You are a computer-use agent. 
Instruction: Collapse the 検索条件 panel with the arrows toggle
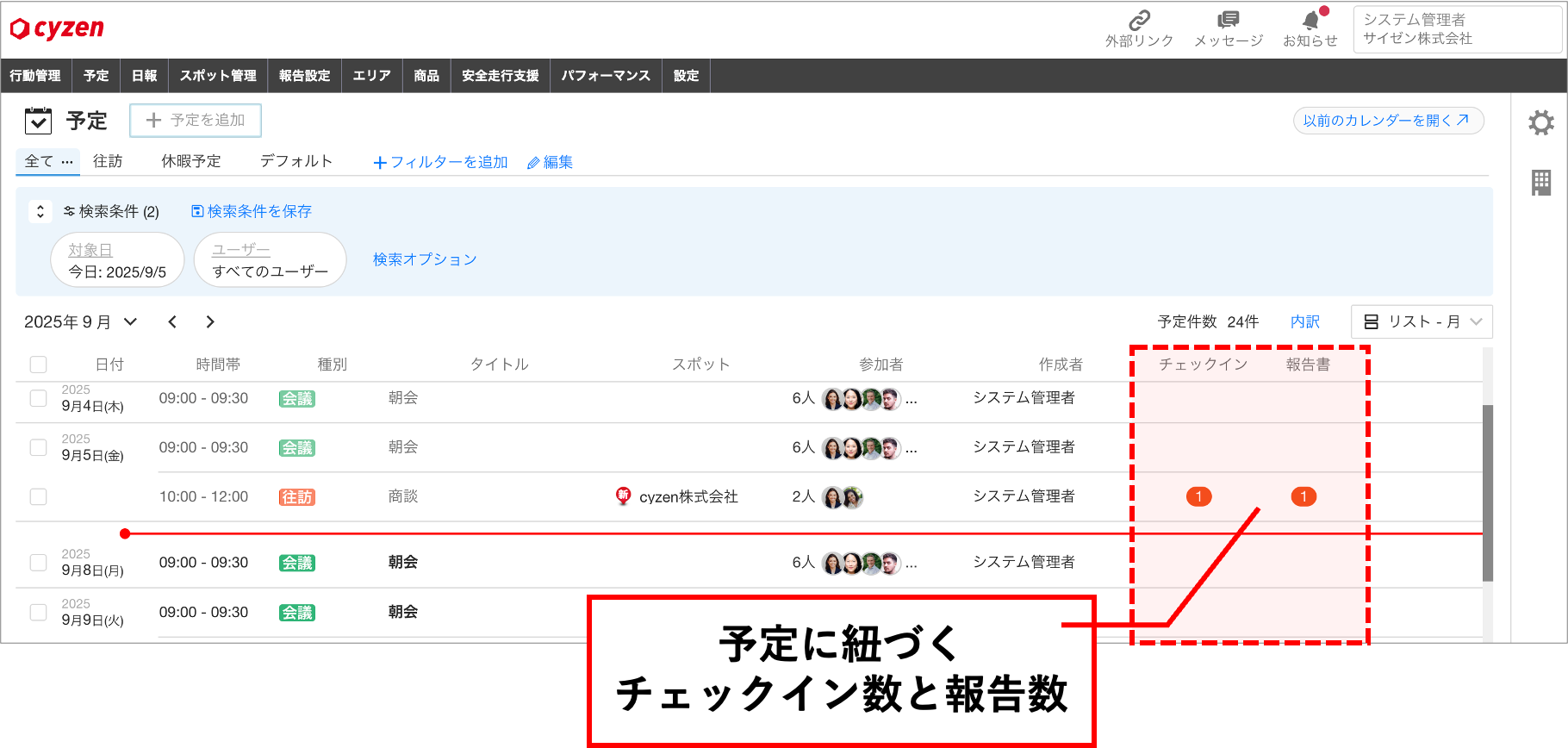pyautogui.click(x=40, y=211)
